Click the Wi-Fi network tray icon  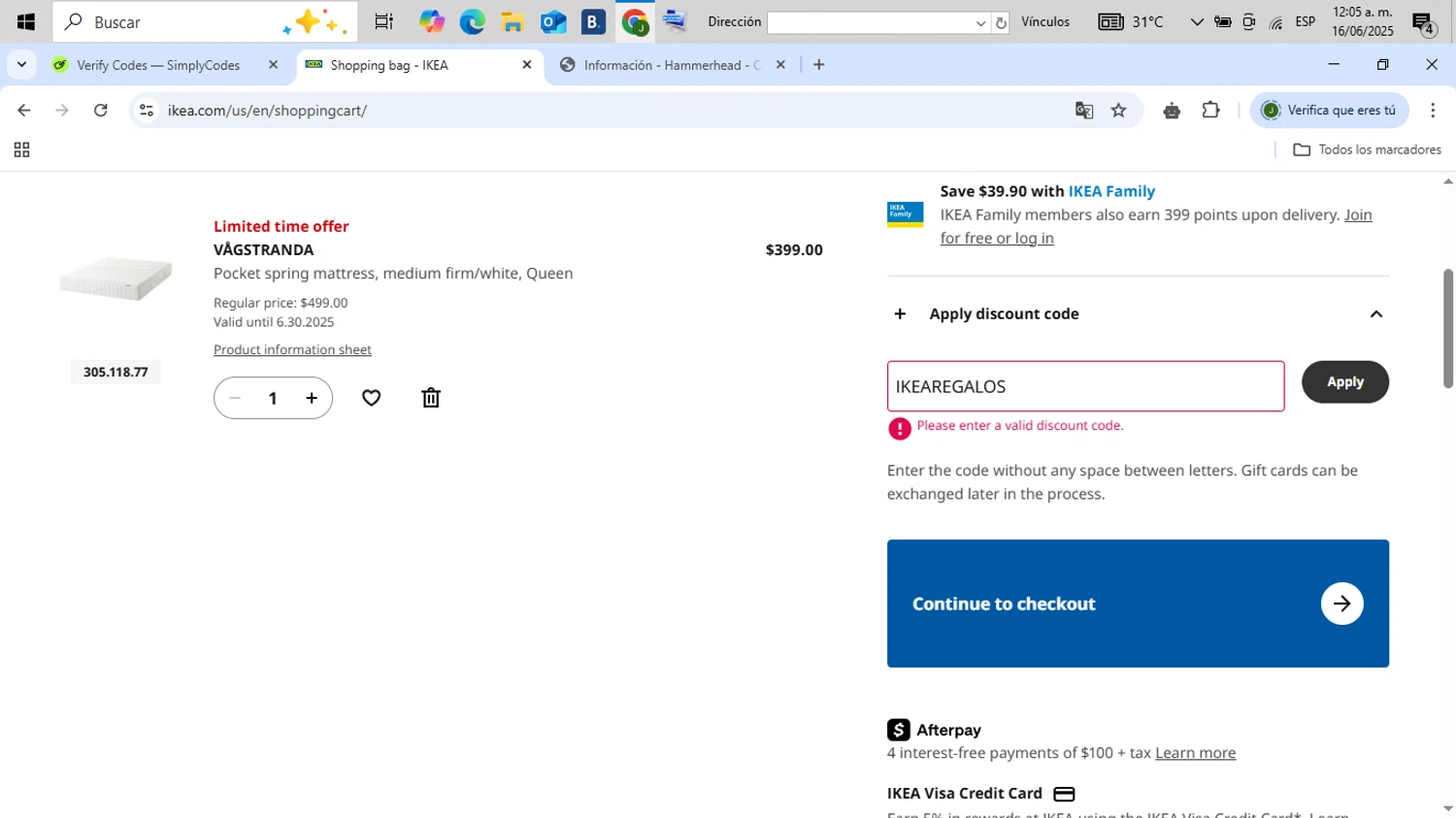[x=1276, y=22]
